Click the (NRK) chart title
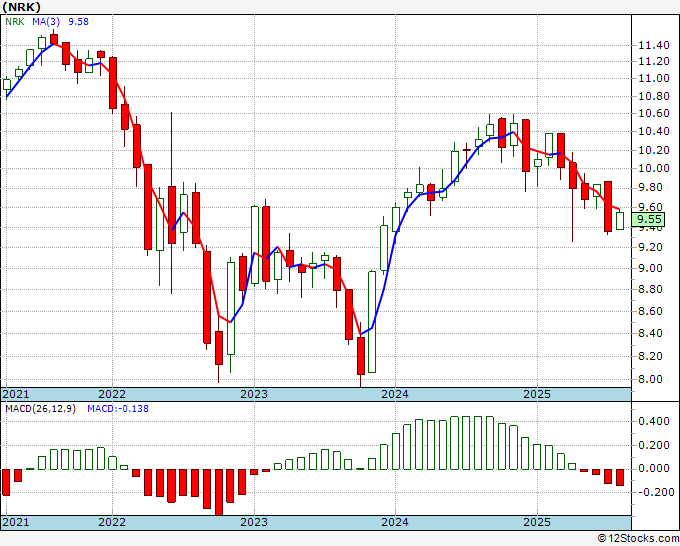This screenshot has height=546, width=680. tap(22, 7)
